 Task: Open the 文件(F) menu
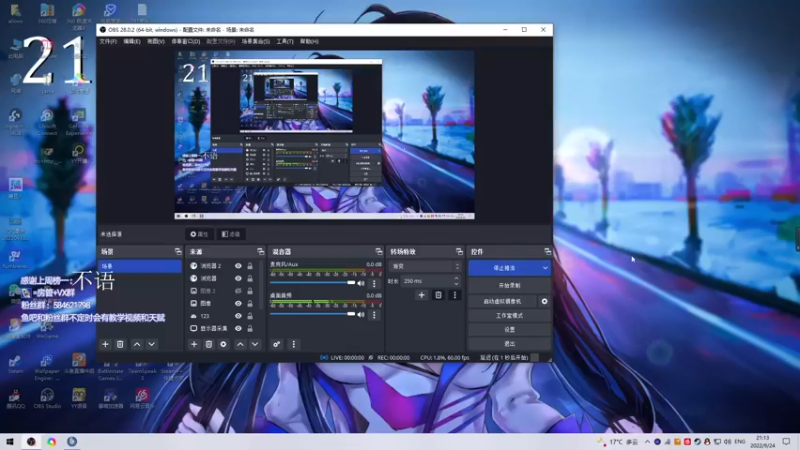(108, 41)
